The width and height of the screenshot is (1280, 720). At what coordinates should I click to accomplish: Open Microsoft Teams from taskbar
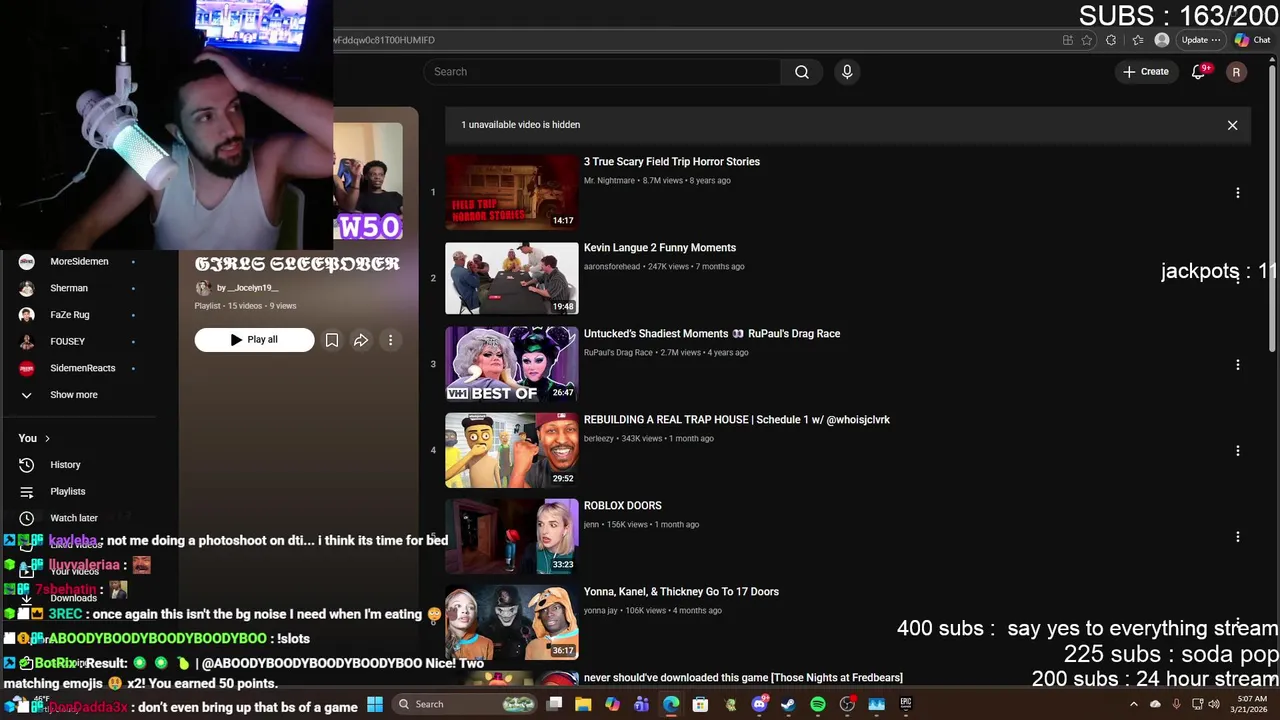click(x=641, y=704)
